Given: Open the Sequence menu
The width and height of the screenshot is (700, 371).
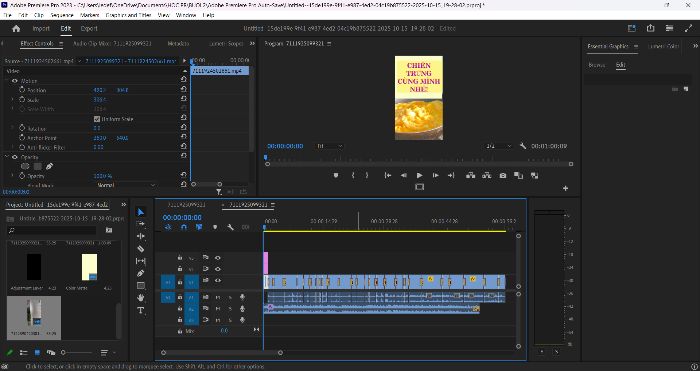Looking at the screenshot, I should (62, 15).
